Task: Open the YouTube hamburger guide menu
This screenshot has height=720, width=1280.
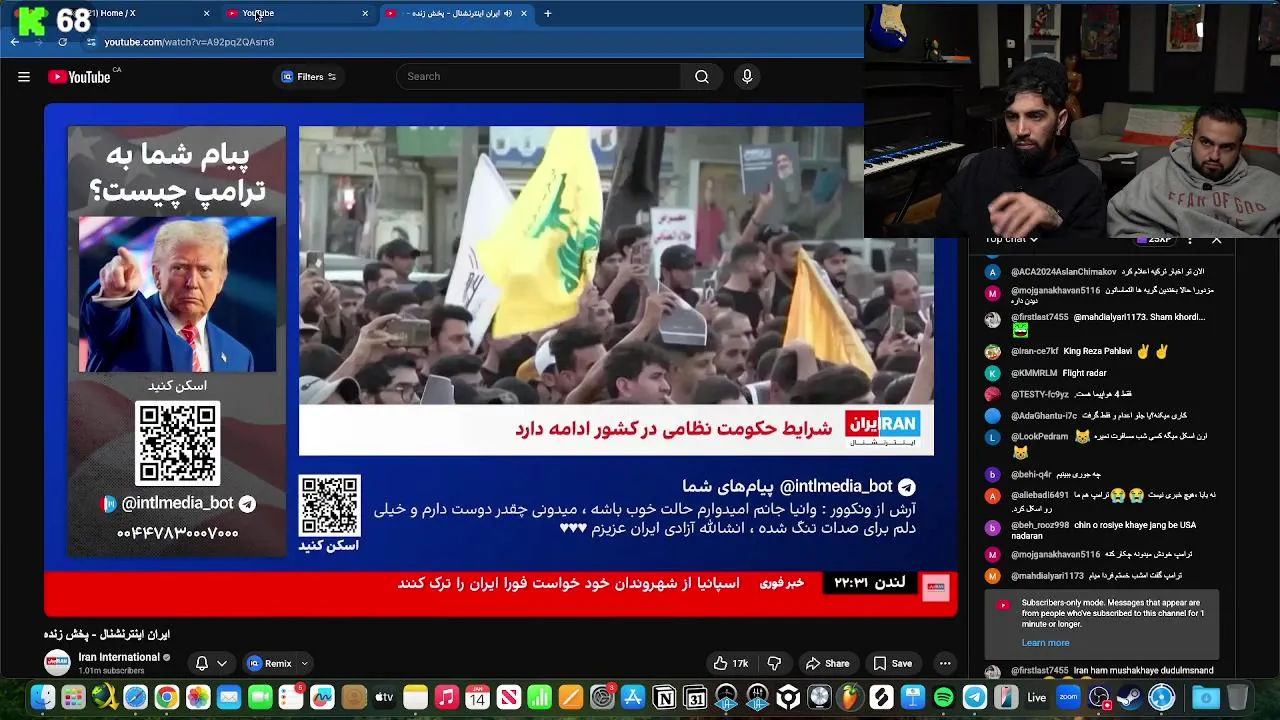Action: (x=24, y=77)
